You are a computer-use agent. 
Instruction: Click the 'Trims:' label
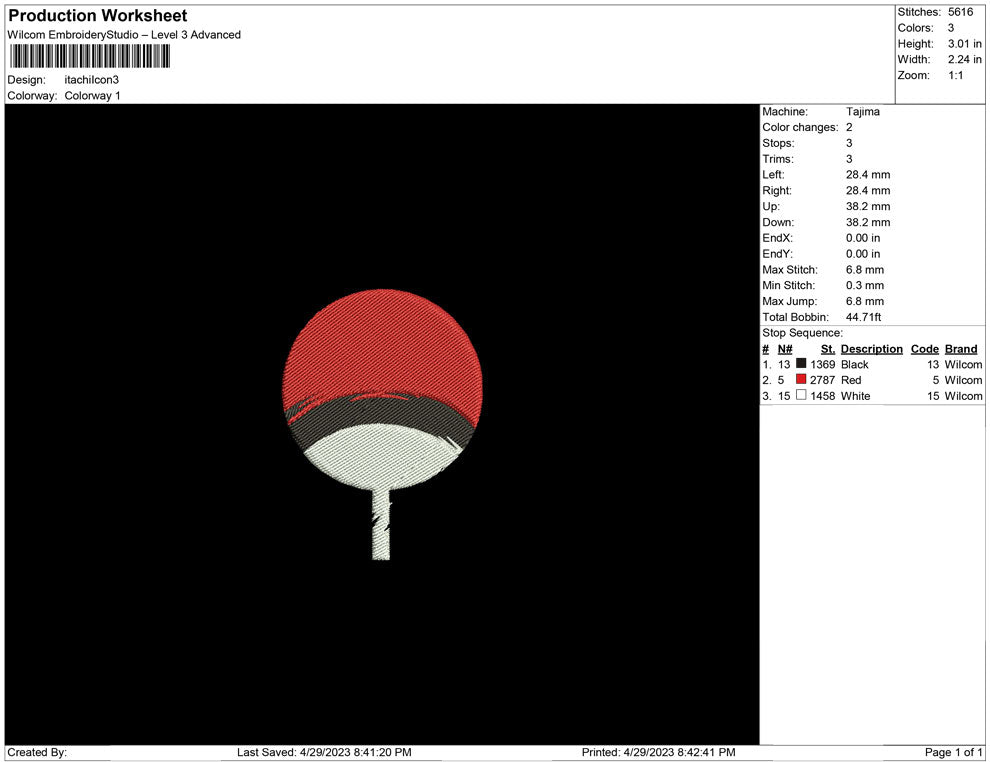coord(778,158)
